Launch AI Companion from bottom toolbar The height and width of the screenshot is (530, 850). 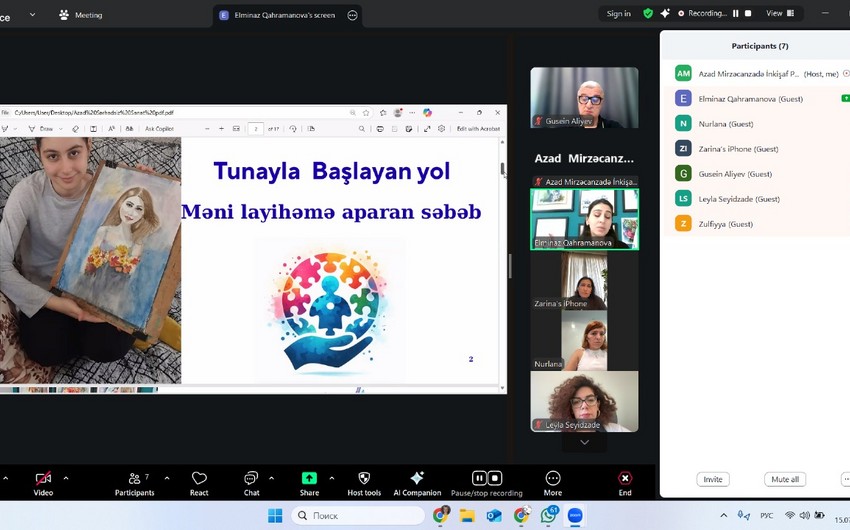click(x=417, y=483)
